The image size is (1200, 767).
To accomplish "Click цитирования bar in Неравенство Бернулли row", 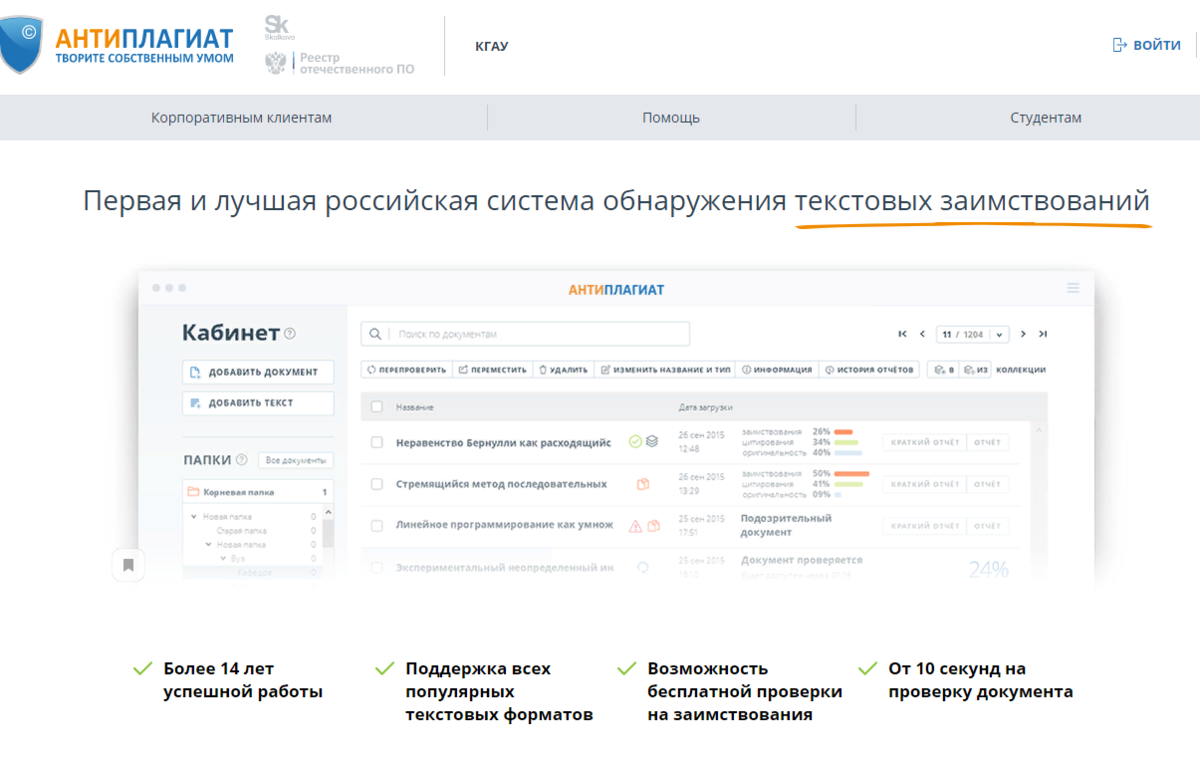I will click(x=846, y=442).
